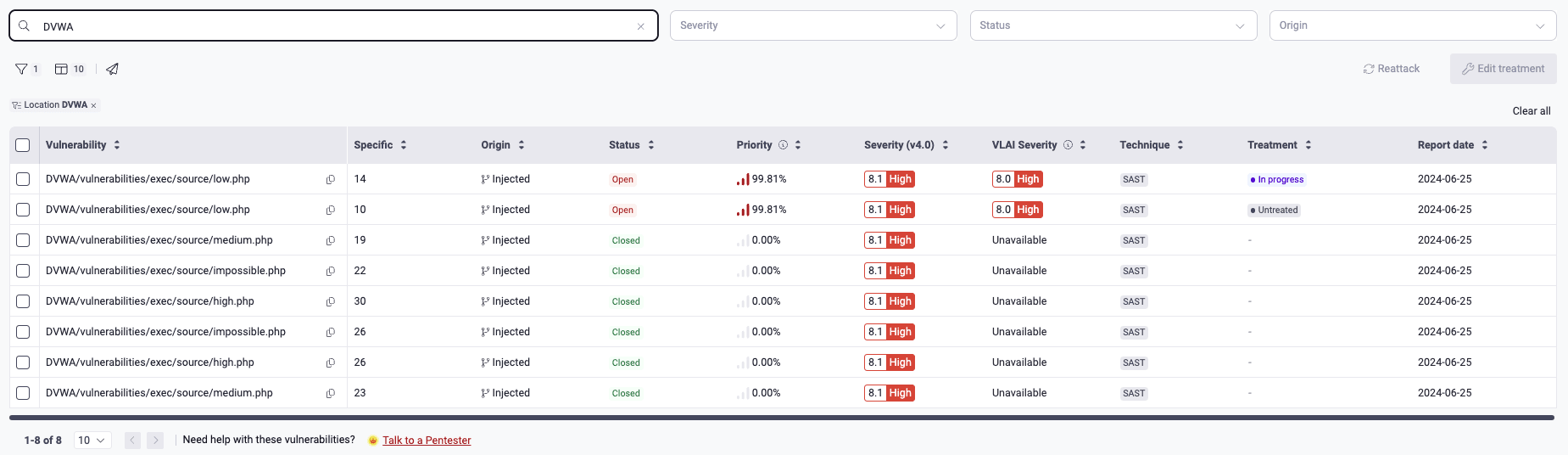Click the info icon beside VLAI Severity

coord(1069,145)
